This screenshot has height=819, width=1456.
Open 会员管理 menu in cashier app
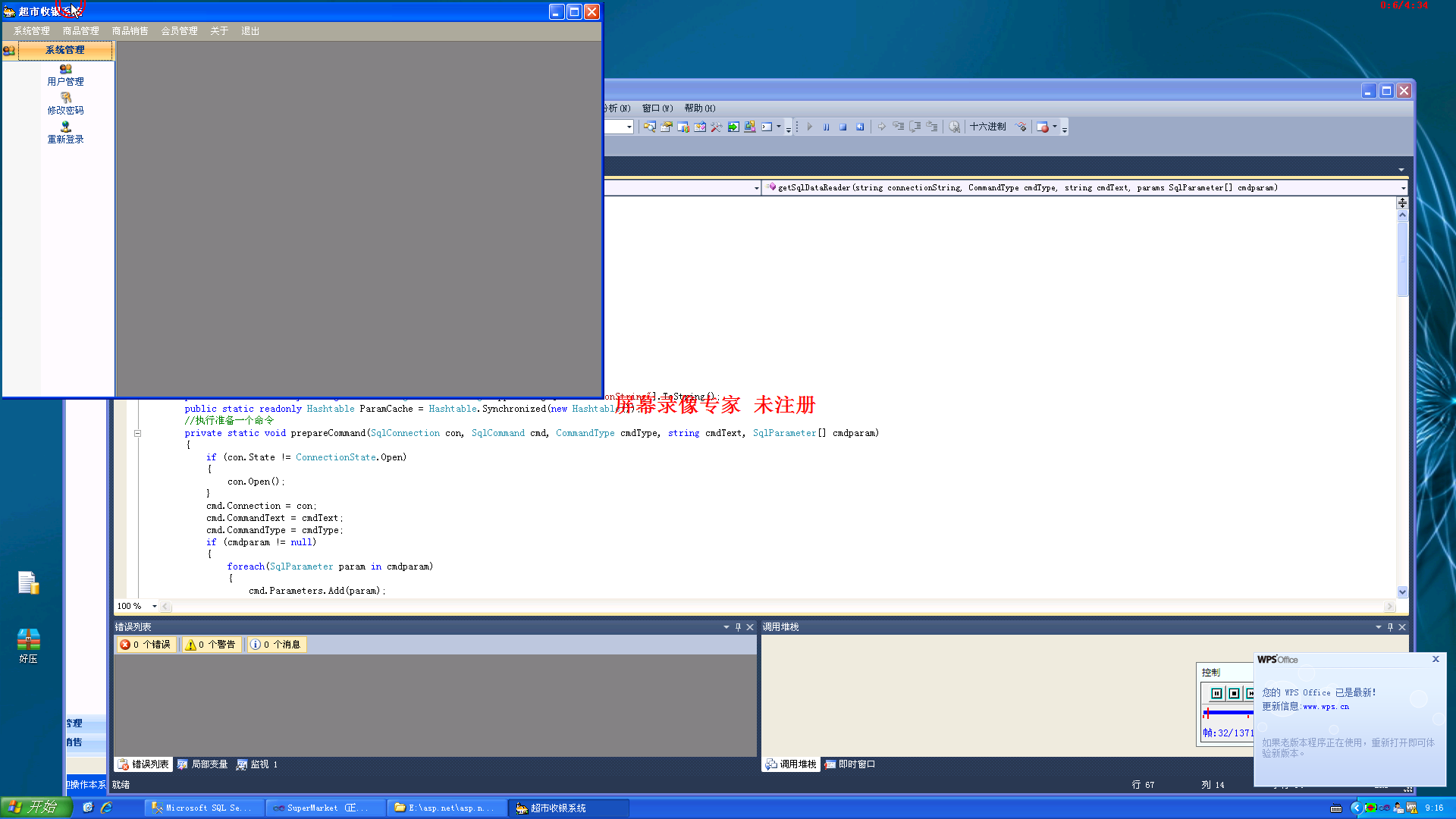tap(179, 31)
